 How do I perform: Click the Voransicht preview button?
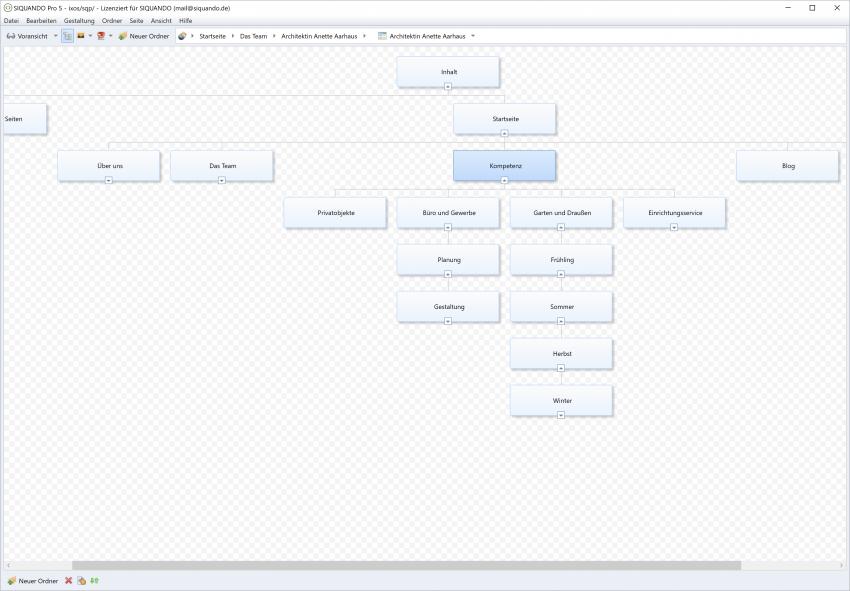coord(28,36)
